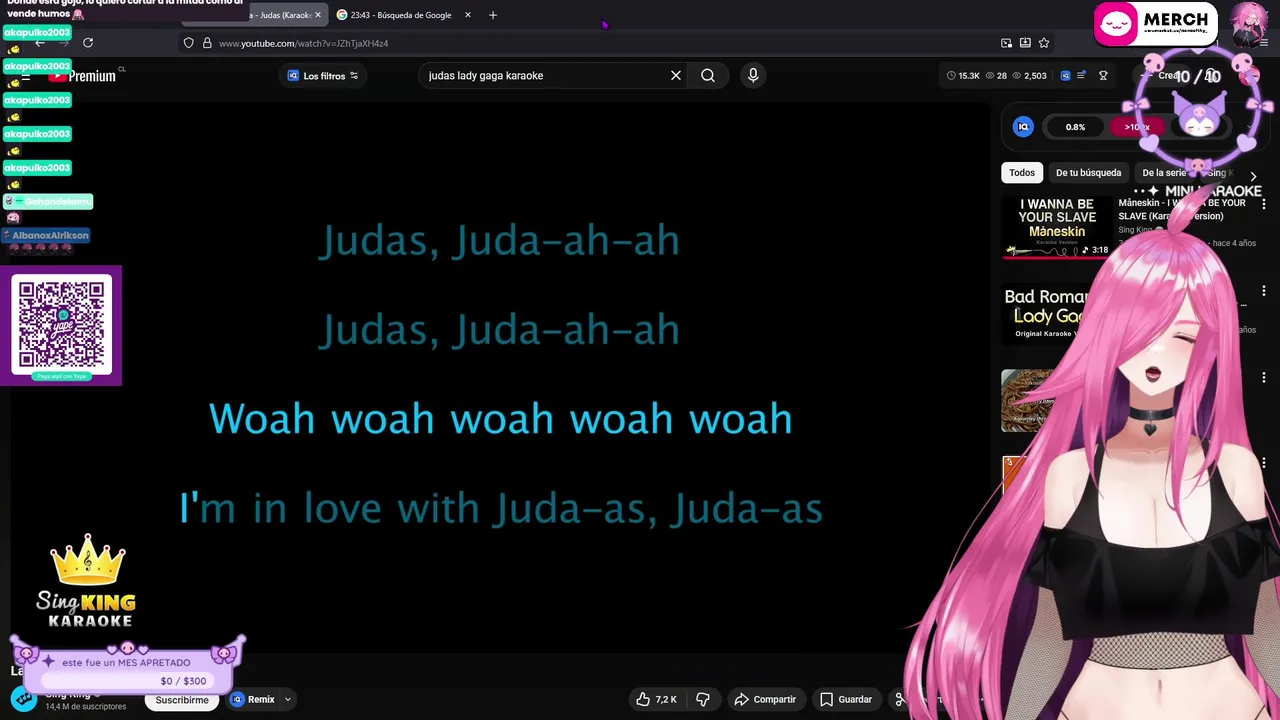The image size is (1280, 720).
Task: Start voice search with the microphone icon
Action: coord(753,75)
